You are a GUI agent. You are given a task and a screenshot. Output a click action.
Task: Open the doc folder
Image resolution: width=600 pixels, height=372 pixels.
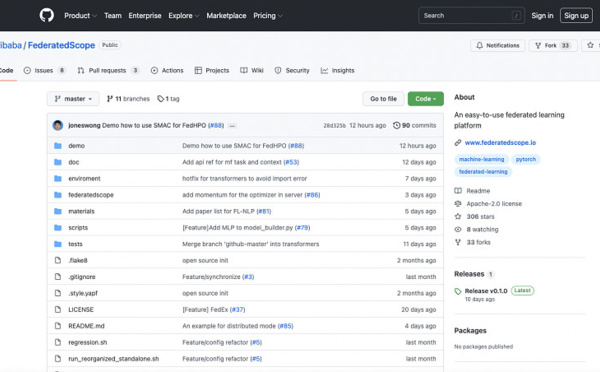[x=73, y=162]
